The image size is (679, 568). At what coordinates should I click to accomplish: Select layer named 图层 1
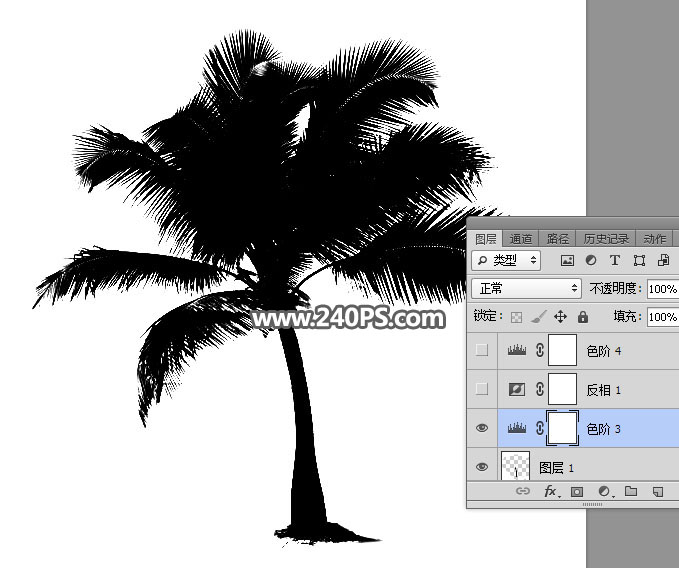pos(556,468)
